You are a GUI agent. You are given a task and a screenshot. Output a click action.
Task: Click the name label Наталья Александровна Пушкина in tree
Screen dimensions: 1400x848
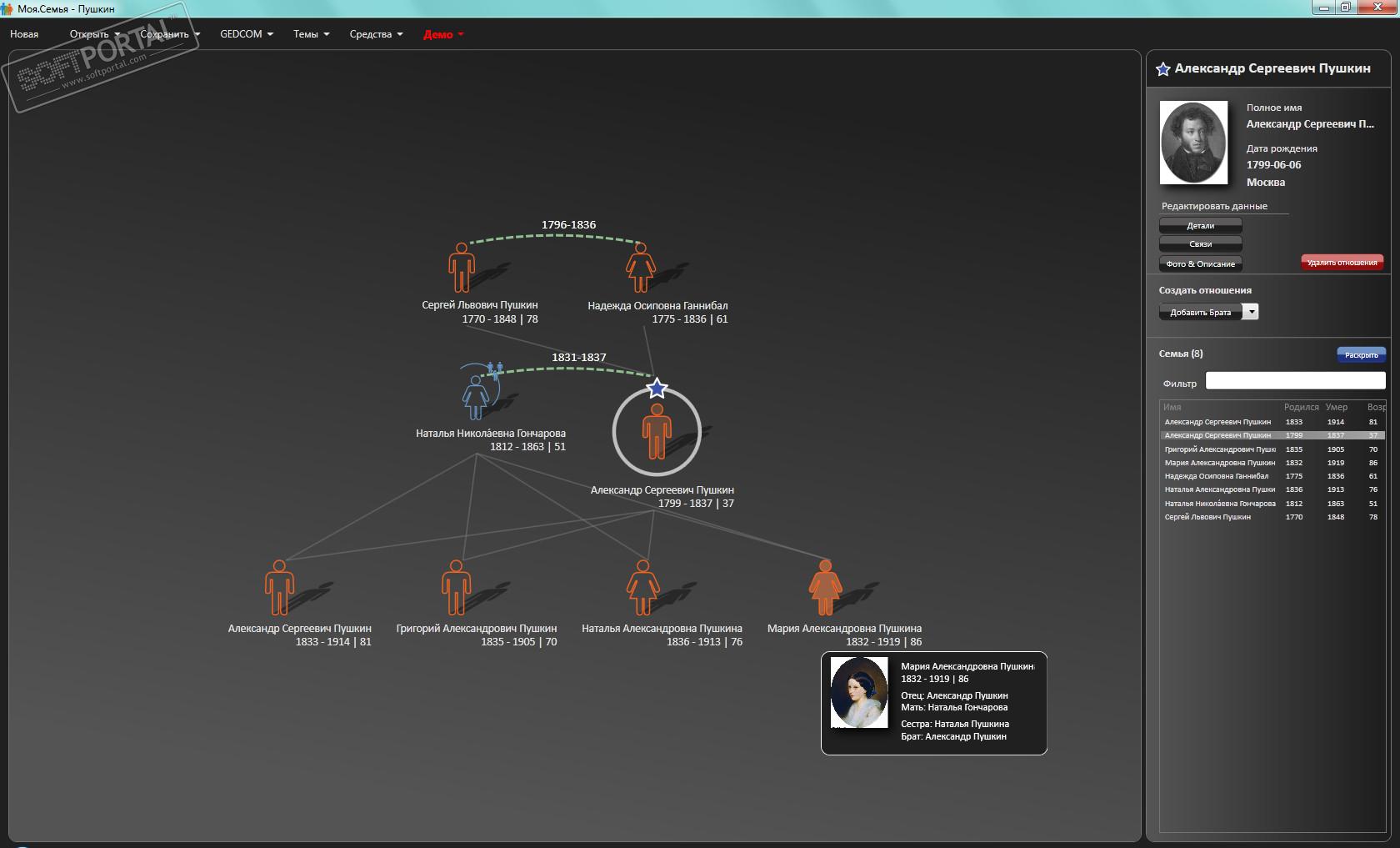tap(662, 629)
